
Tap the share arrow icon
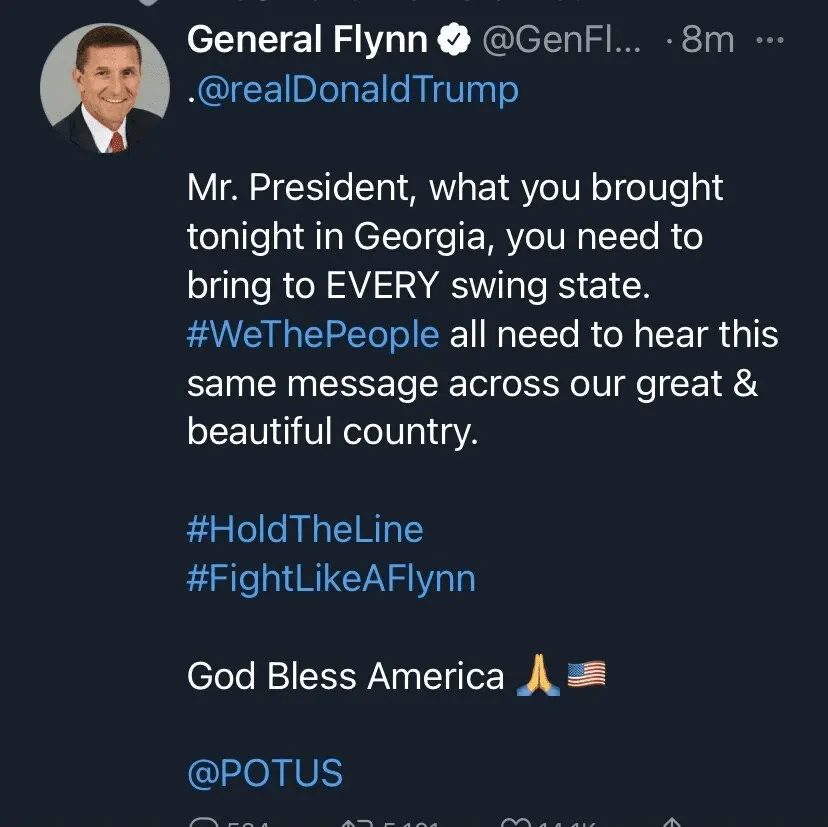(x=672, y=822)
